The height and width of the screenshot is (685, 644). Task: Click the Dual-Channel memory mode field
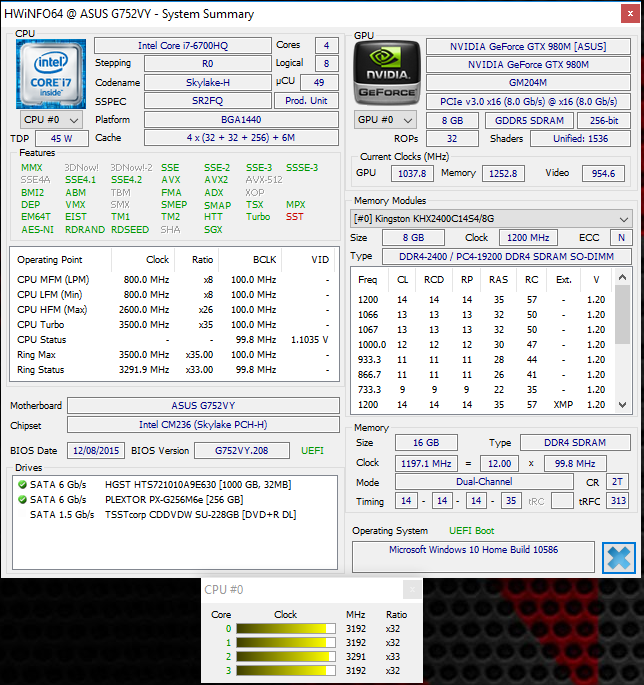click(x=484, y=482)
